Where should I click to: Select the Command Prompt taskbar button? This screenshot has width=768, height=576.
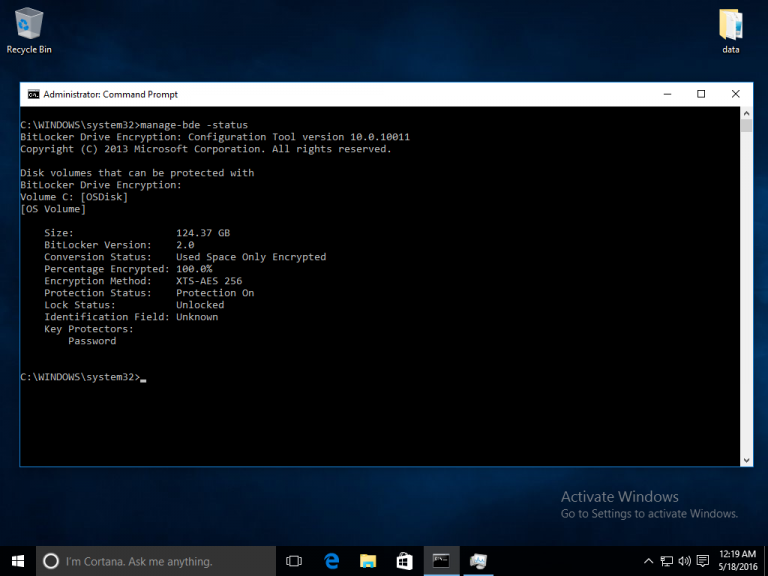(441, 561)
